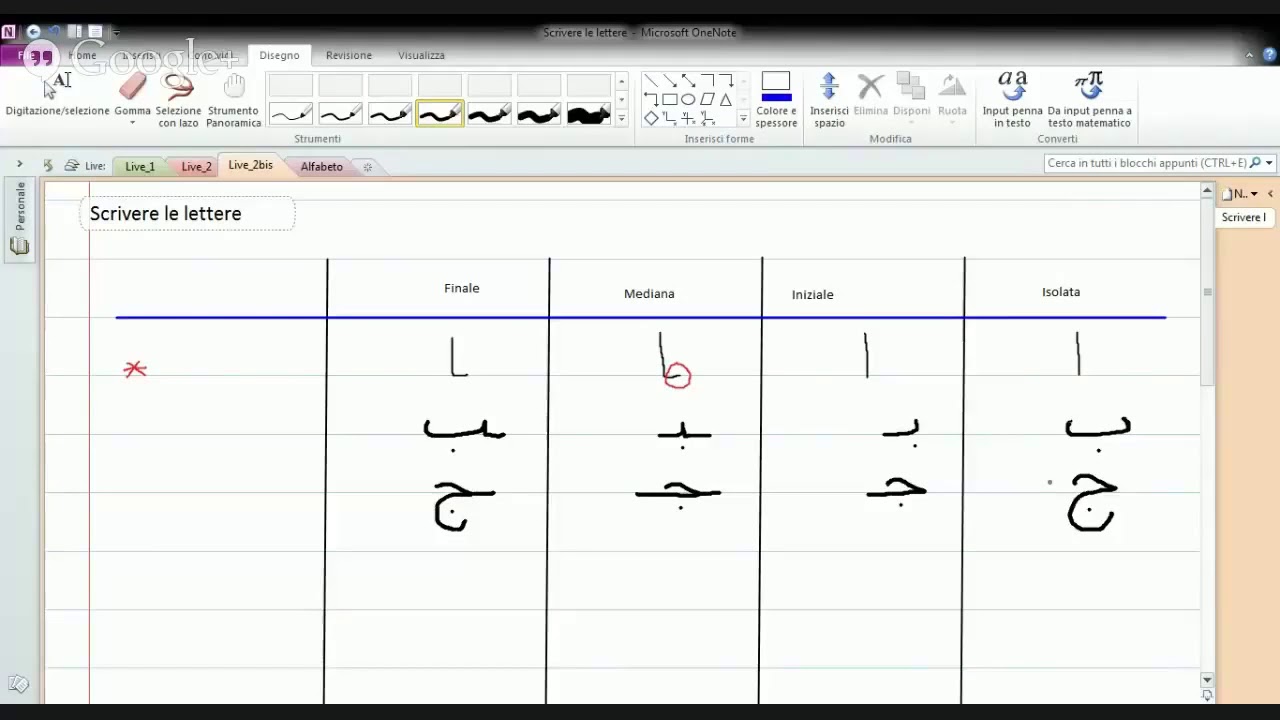Pick the sixth black pen thickness
Screen dimensions: 1280x720
539,114
